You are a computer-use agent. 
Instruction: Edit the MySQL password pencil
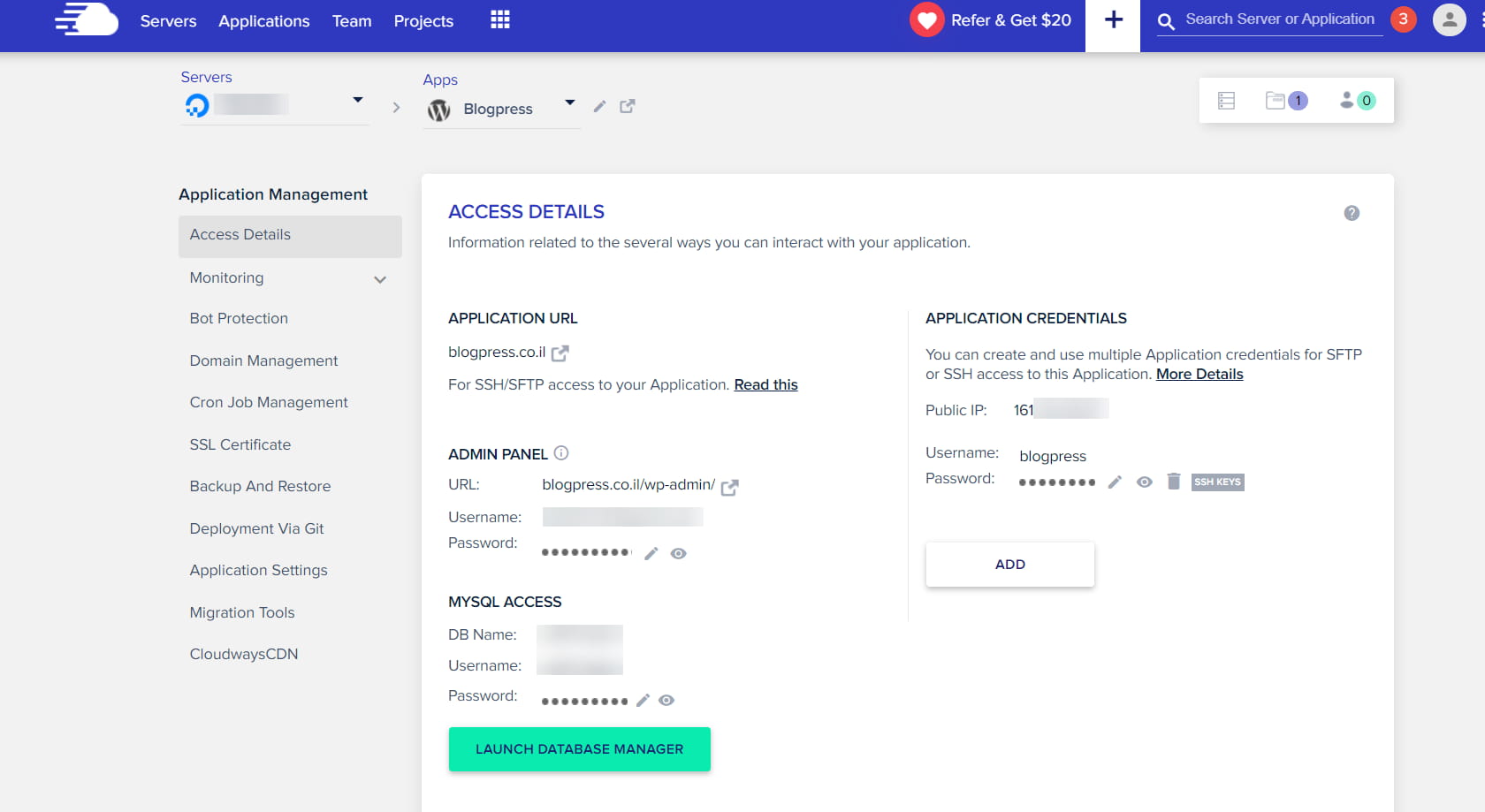coord(643,701)
